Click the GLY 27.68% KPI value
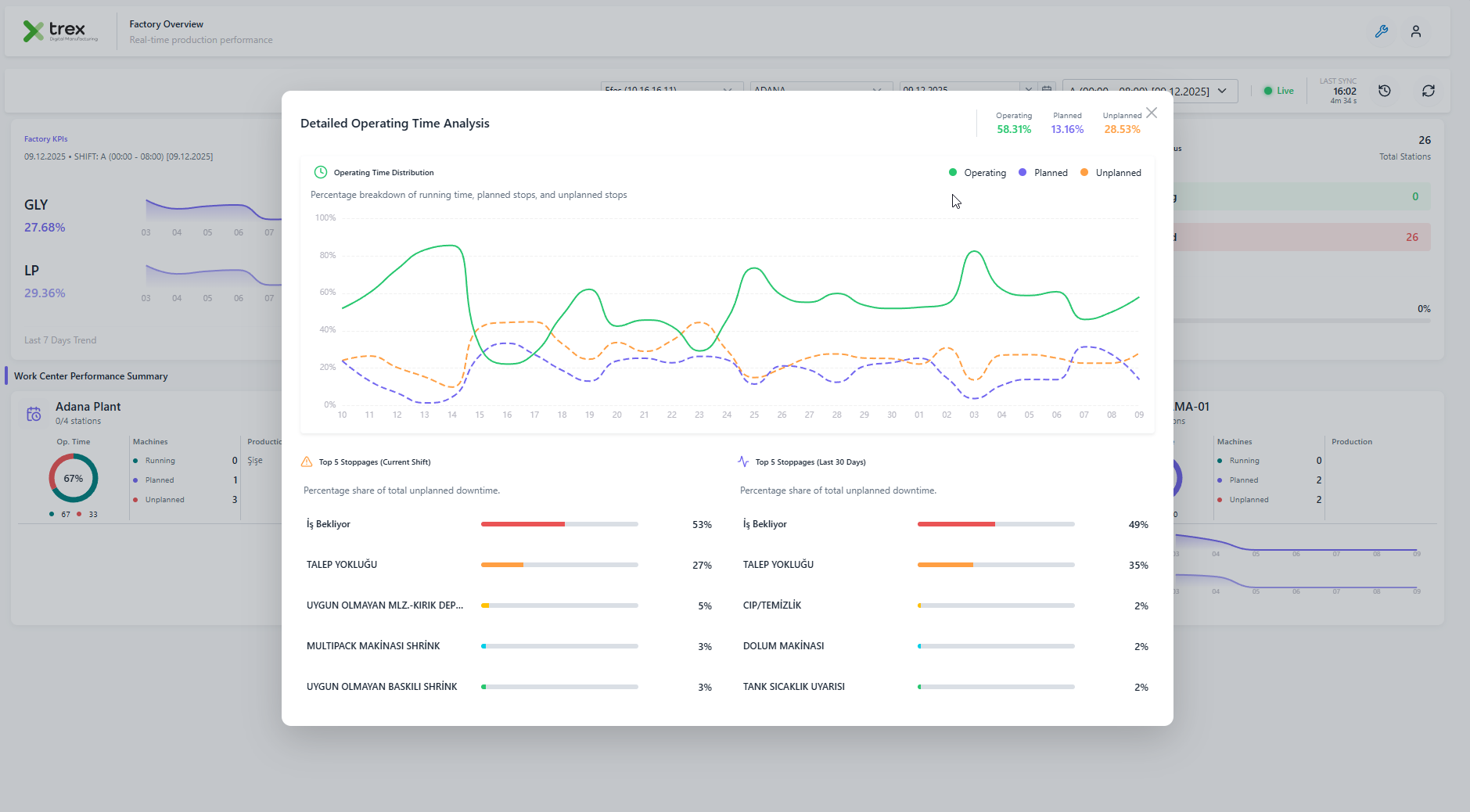 click(x=45, y=228)
